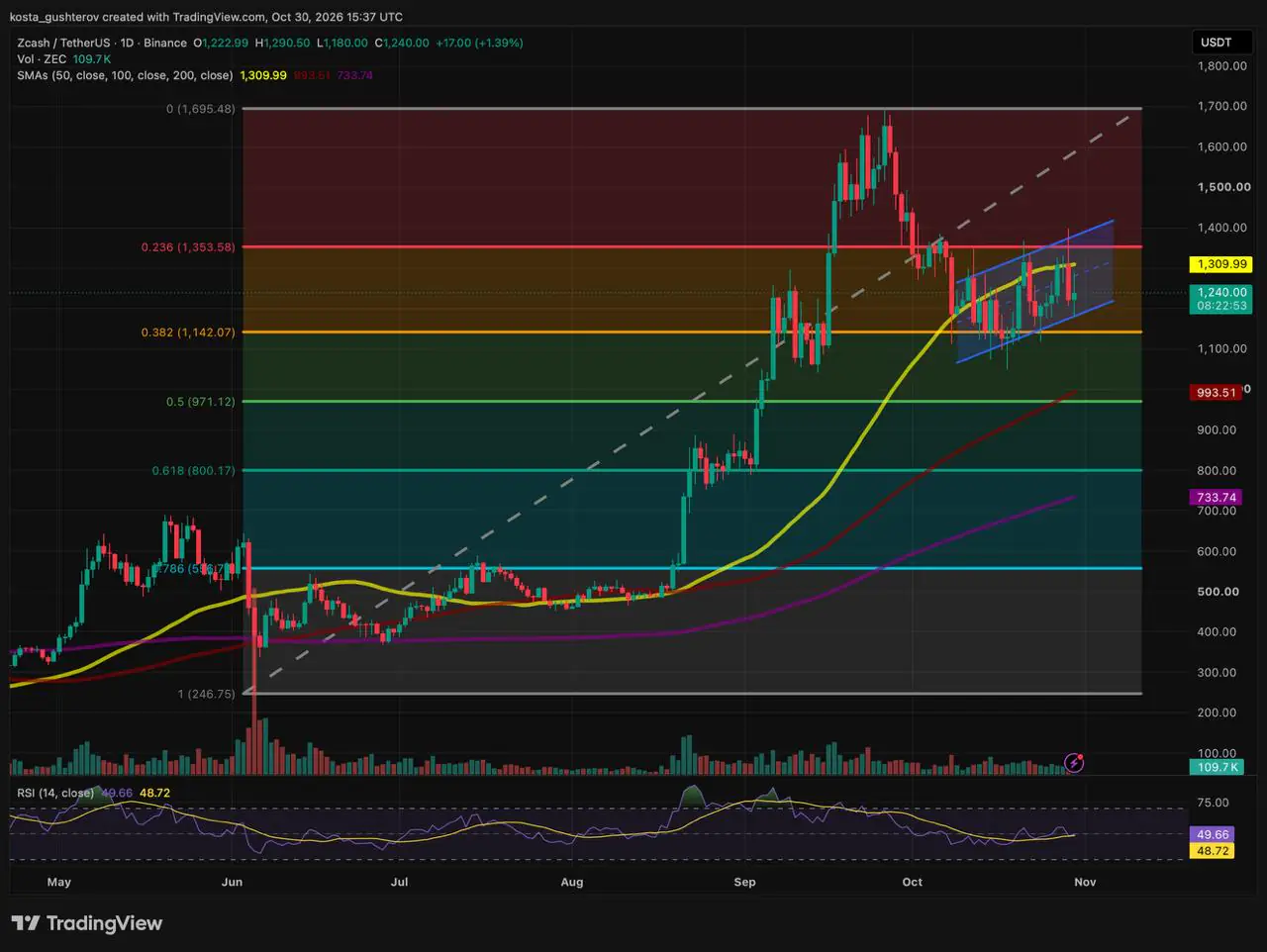Click the yellow 1,309.99 SMA price tag

pos(1219,265)
